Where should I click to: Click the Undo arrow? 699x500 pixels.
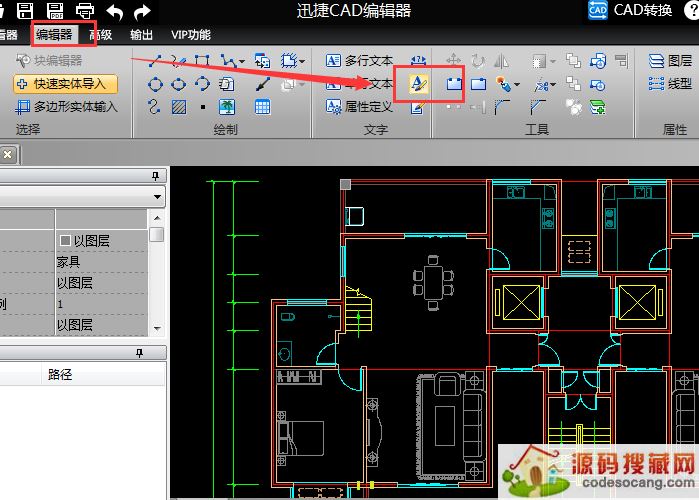[115, 12]
